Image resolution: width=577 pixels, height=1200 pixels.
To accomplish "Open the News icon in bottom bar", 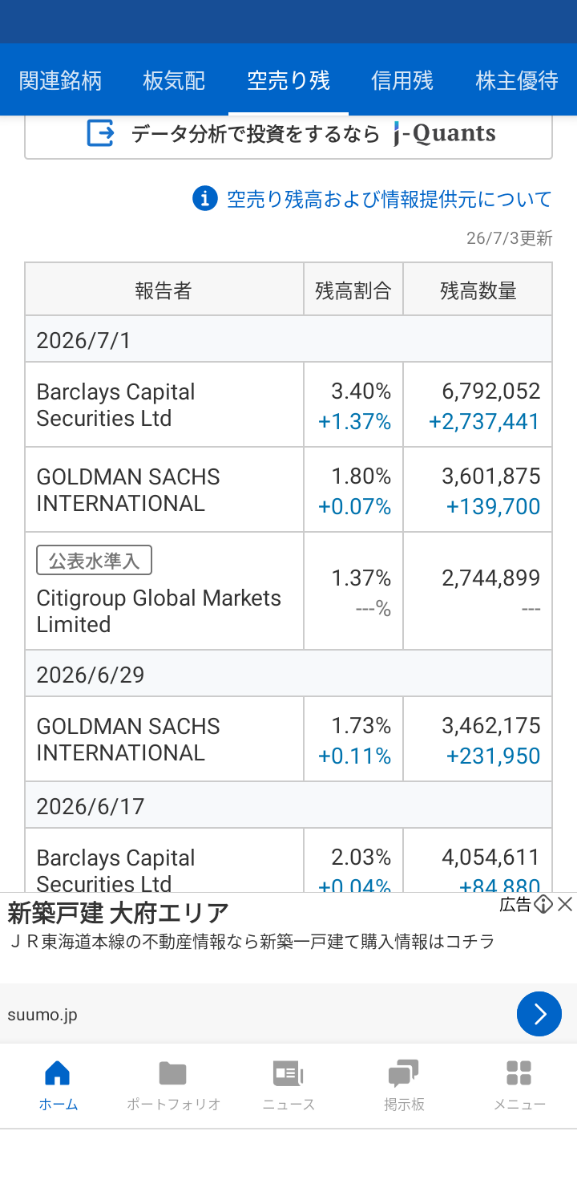I will (288, 1074).
